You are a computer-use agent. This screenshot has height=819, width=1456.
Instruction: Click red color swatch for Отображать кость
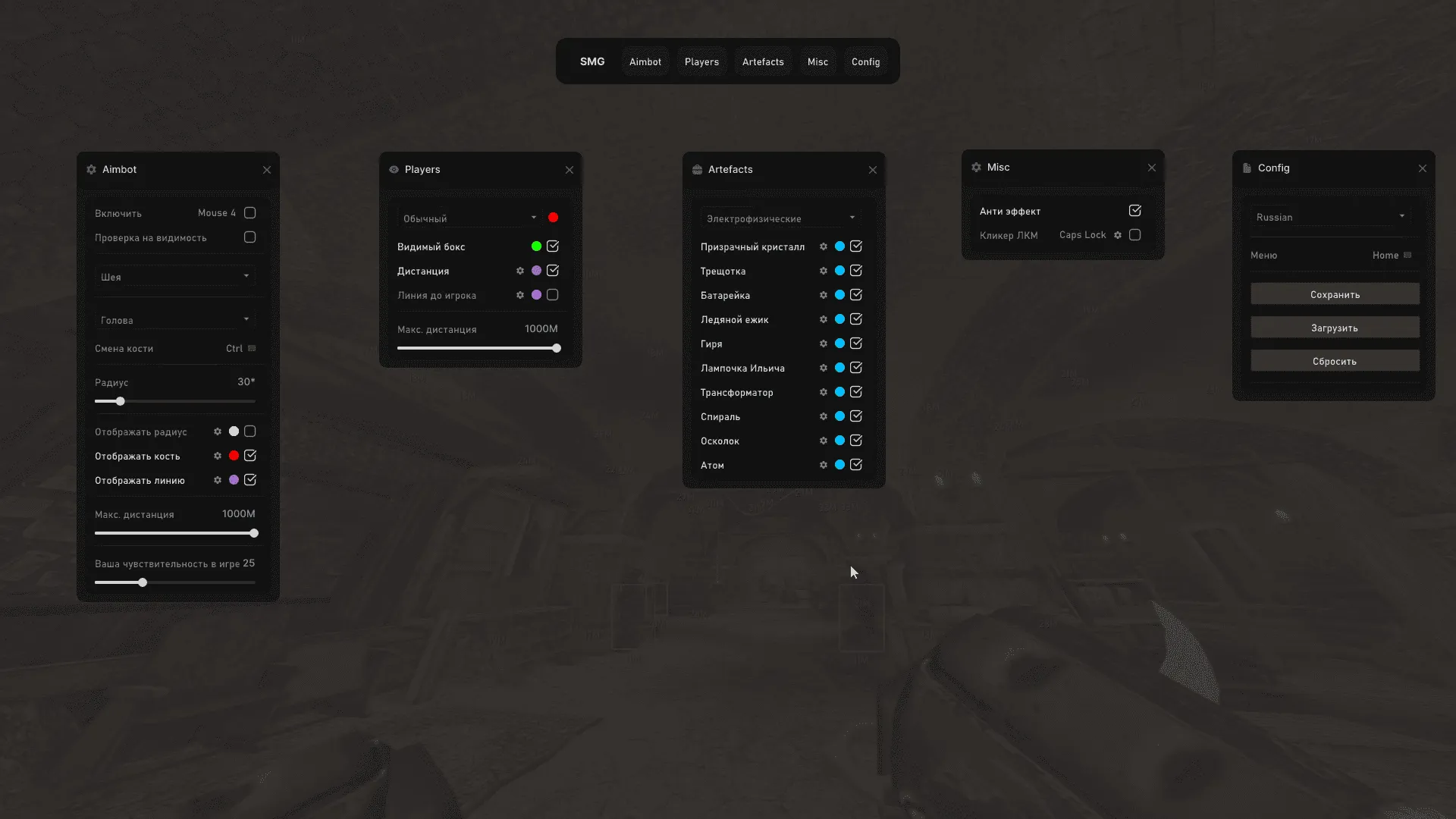click(234, 456)
